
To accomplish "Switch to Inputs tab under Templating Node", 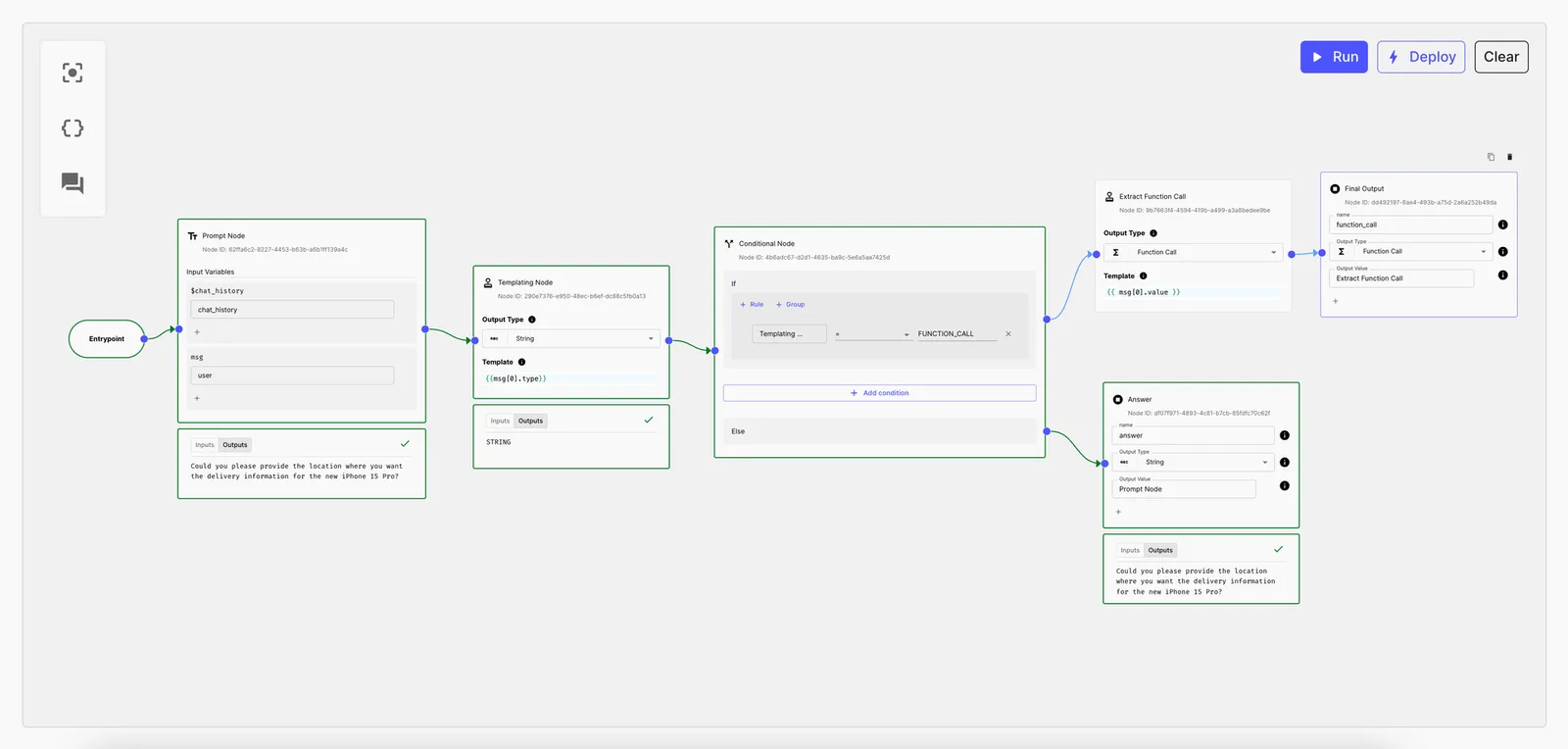I will (x=500, y=422).
